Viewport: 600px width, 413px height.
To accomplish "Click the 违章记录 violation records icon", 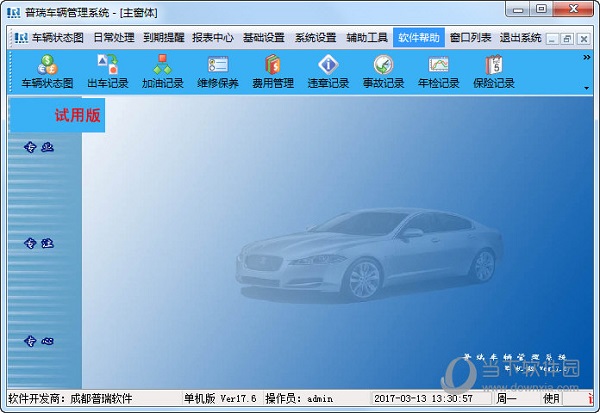I will [x=328, y=73].
